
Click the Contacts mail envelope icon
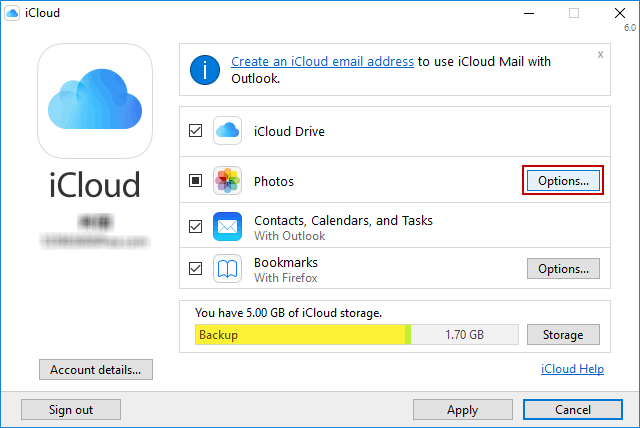227,226
